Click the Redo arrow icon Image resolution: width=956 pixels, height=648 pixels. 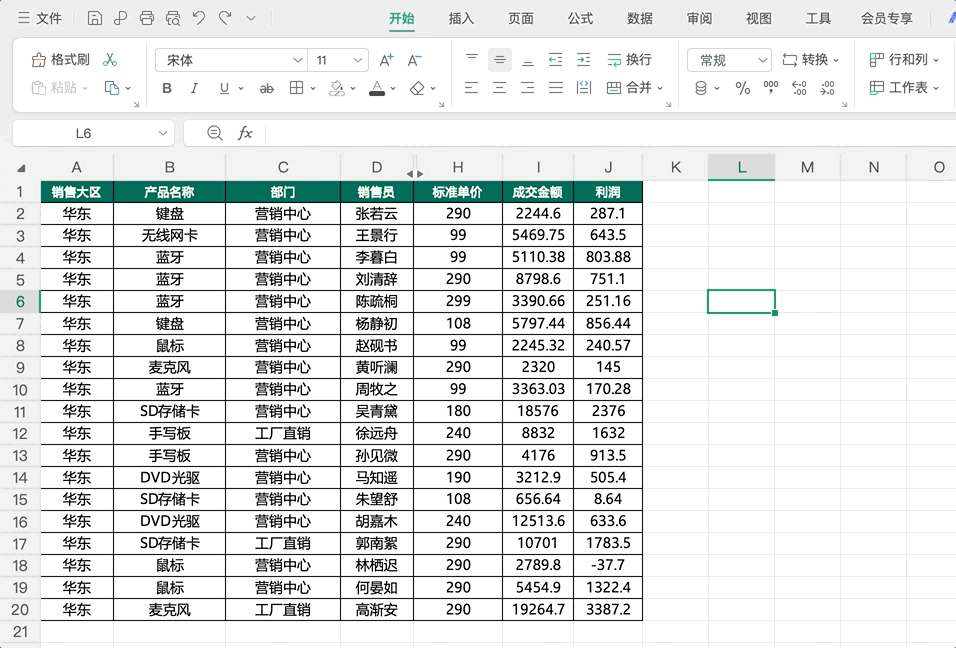tap(225, 18)
